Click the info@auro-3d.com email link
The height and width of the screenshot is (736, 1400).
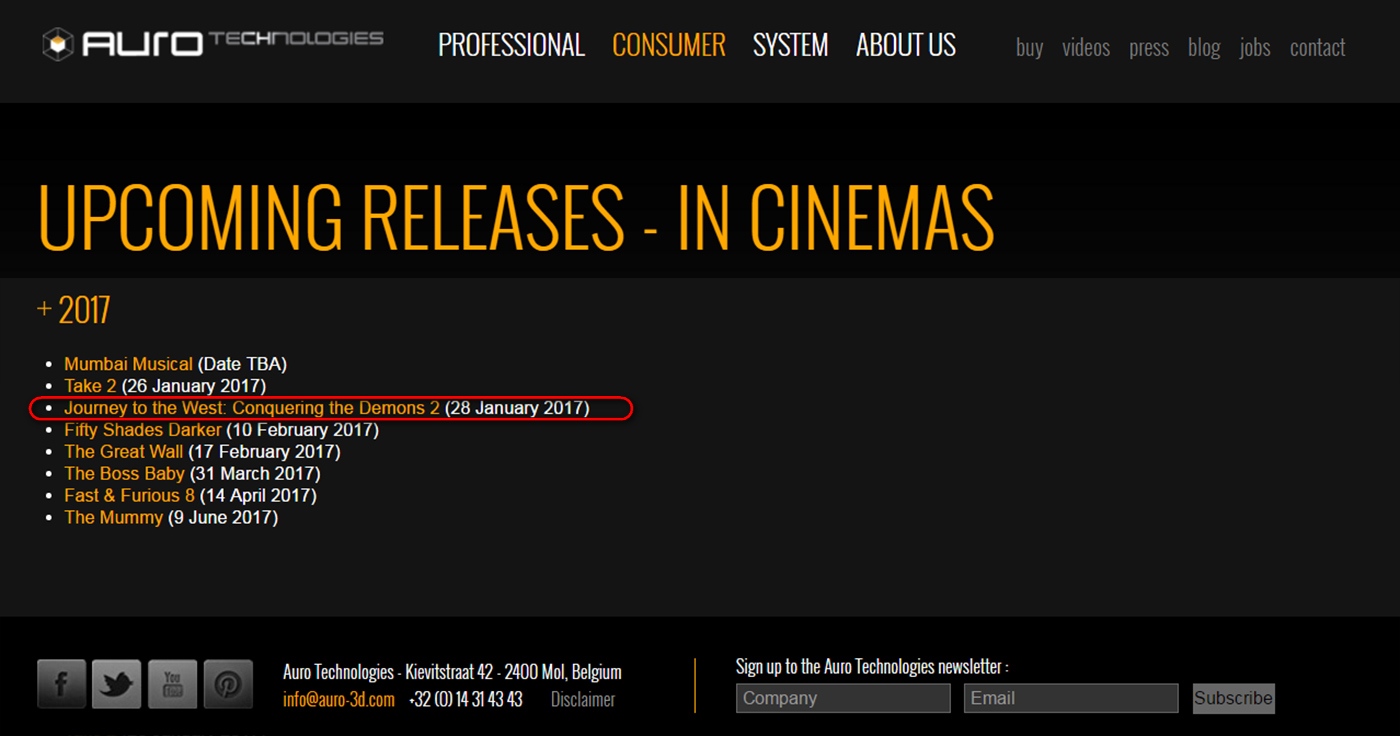pyautogui.click(x=338, y=700)
